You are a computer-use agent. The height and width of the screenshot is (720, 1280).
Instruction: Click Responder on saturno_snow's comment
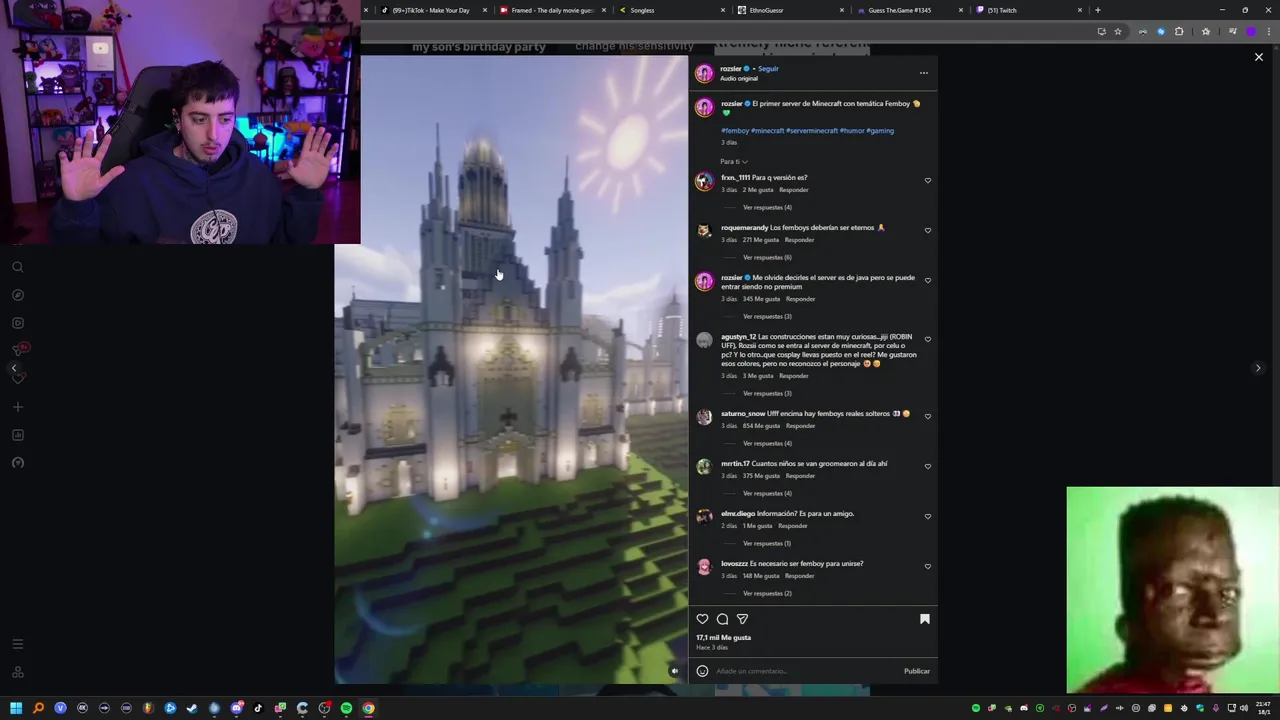[x=800, y=426]
